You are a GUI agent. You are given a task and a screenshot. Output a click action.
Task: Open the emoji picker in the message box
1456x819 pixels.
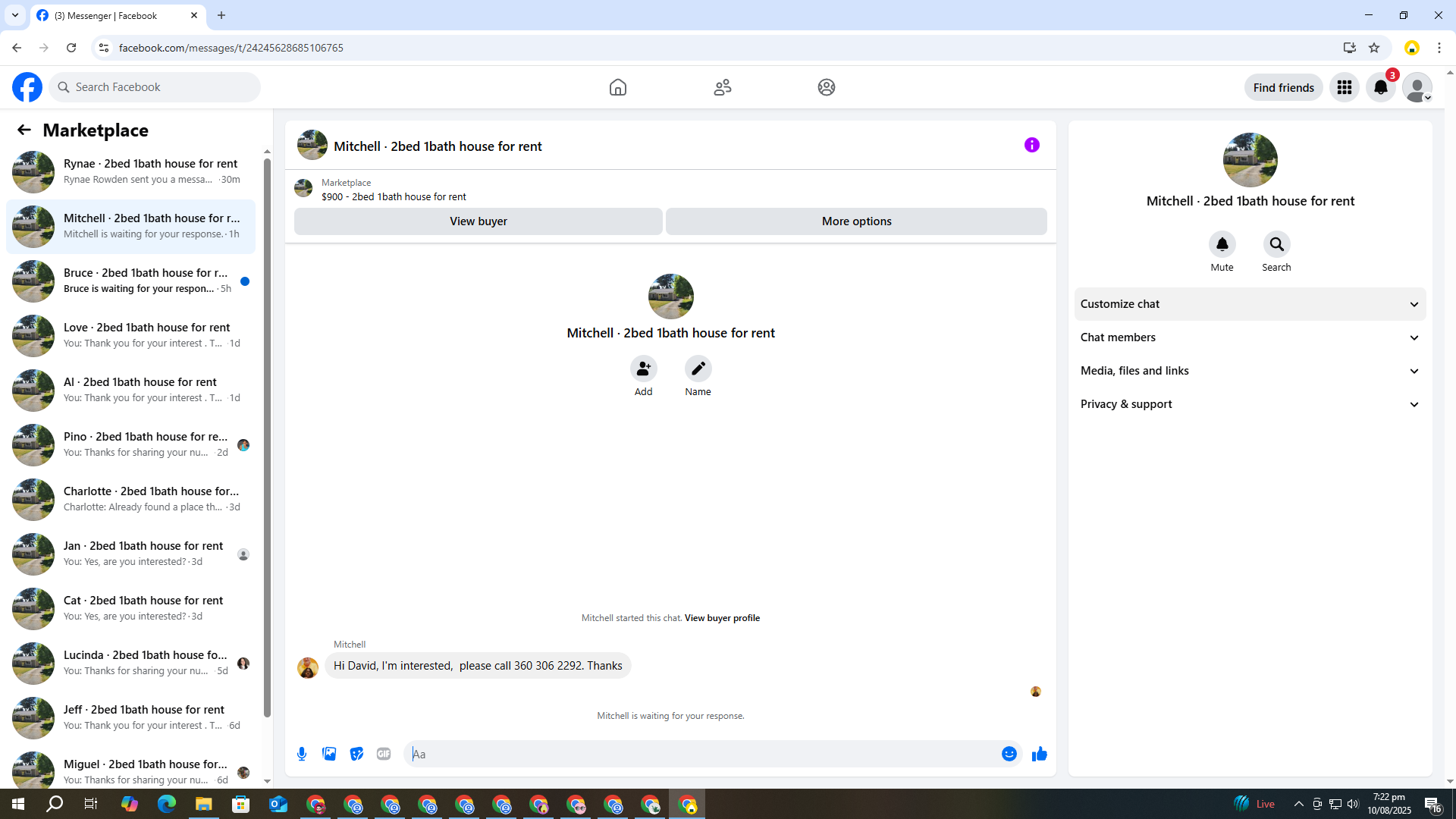(x=1009, y=754)
